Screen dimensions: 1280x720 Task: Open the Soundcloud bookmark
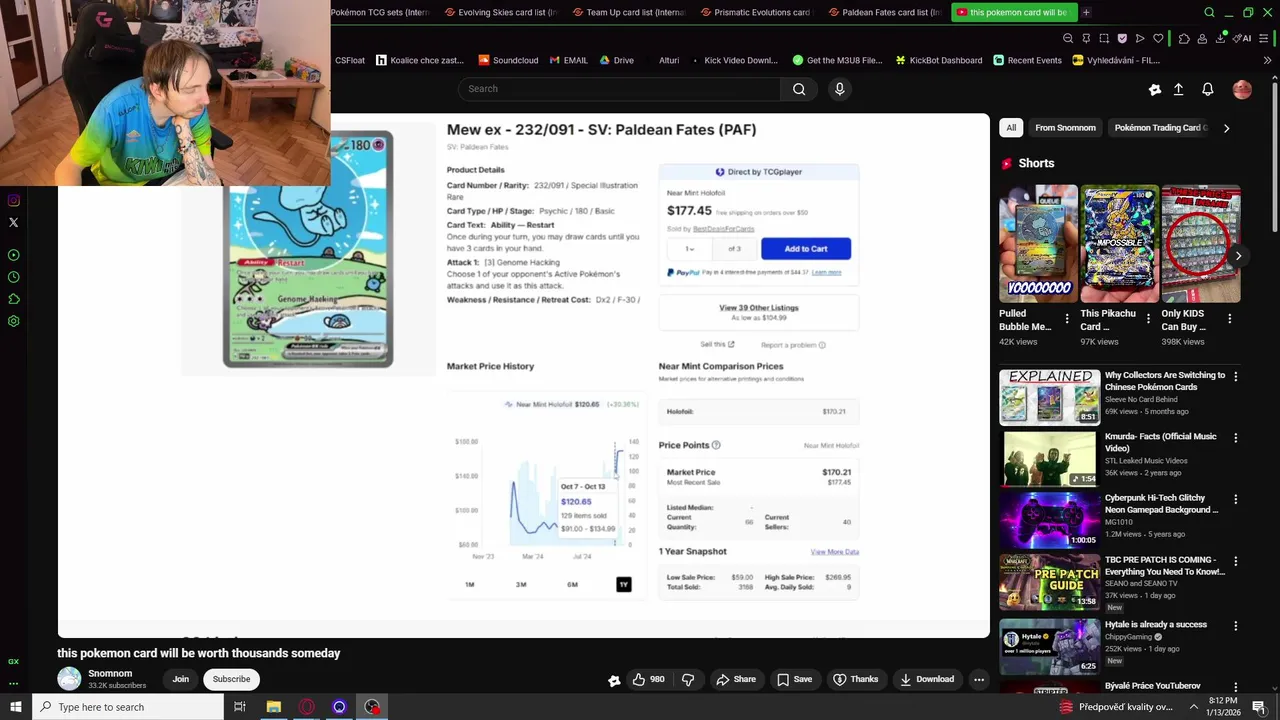click(508, 60)
